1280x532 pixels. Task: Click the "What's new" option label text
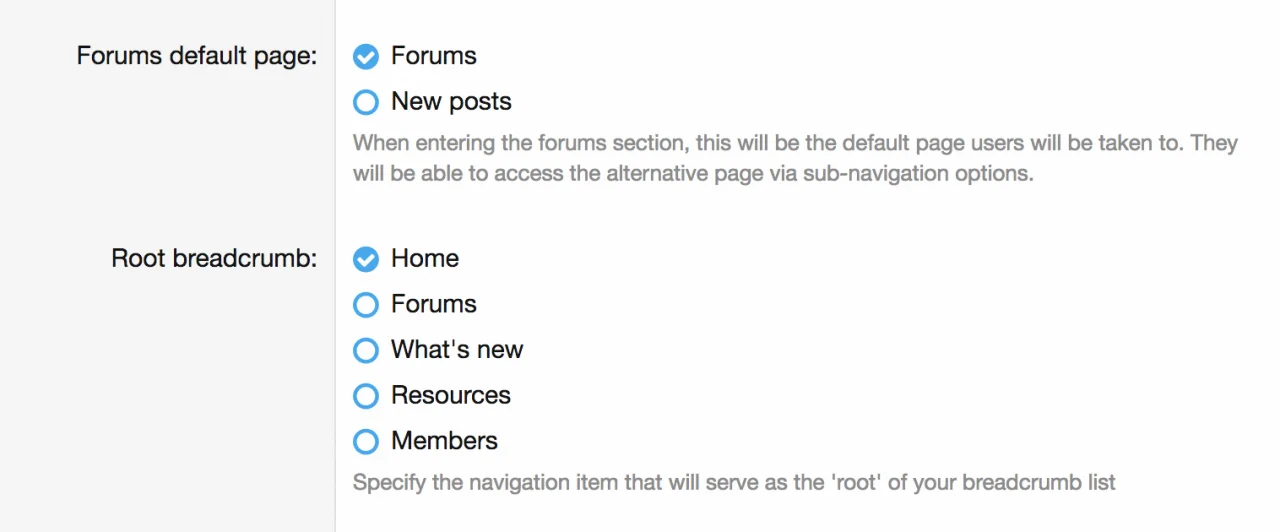[x=457, y=350]
